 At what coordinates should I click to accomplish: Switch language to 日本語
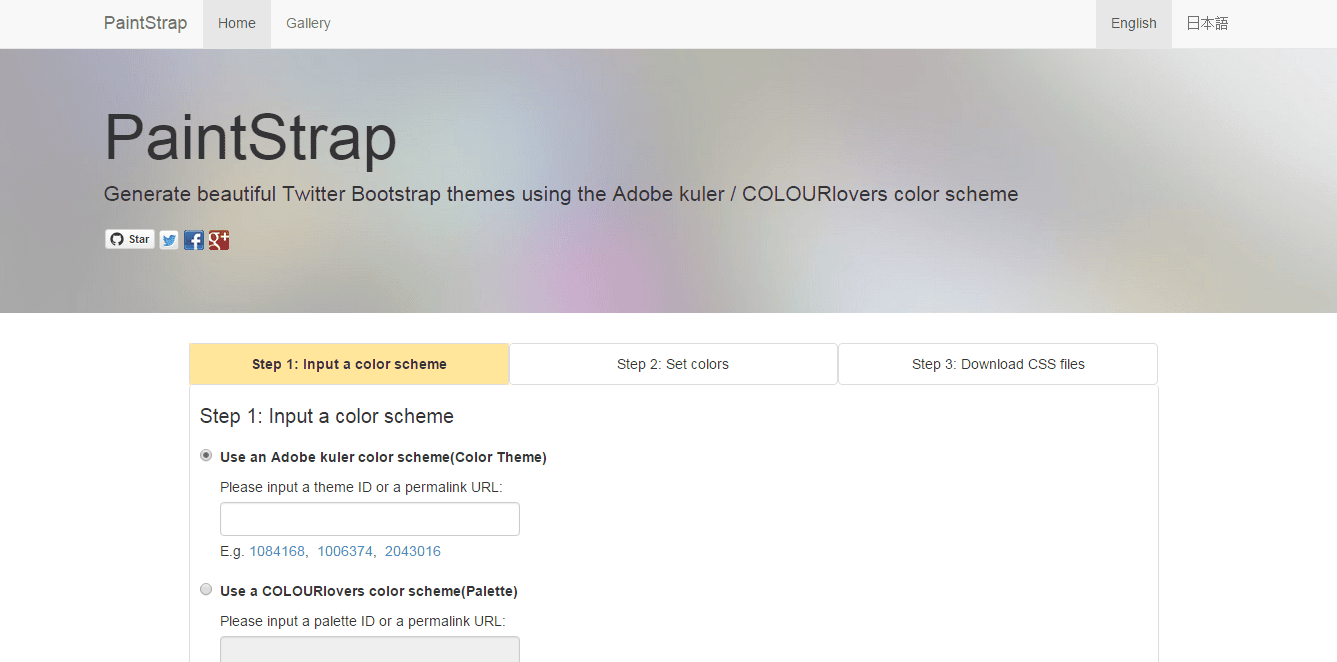(x=1207, y=24)
